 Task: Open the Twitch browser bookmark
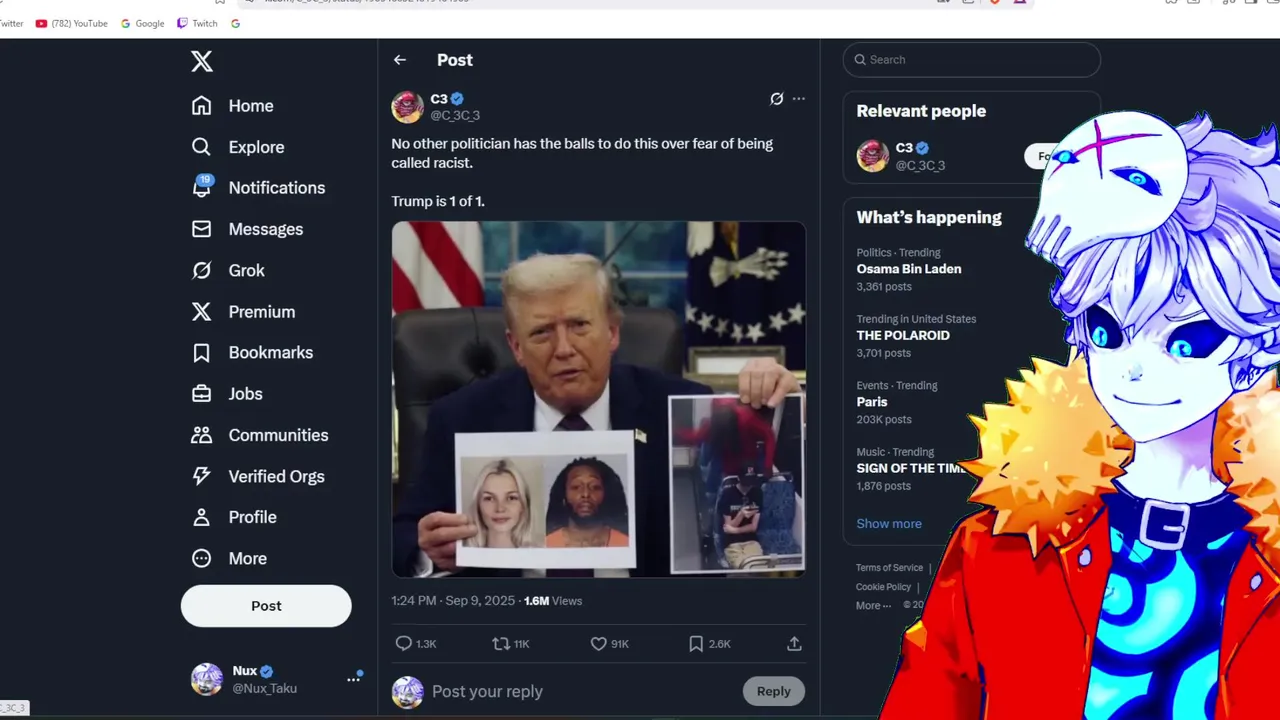pos(197,23)
